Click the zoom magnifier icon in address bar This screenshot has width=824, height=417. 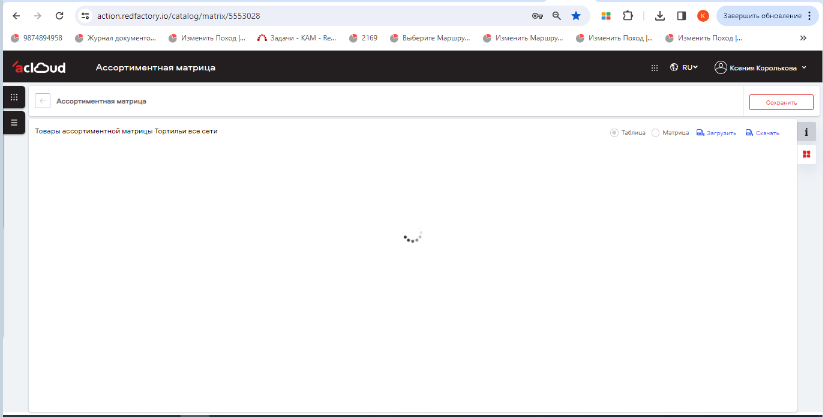pos(557,16)
